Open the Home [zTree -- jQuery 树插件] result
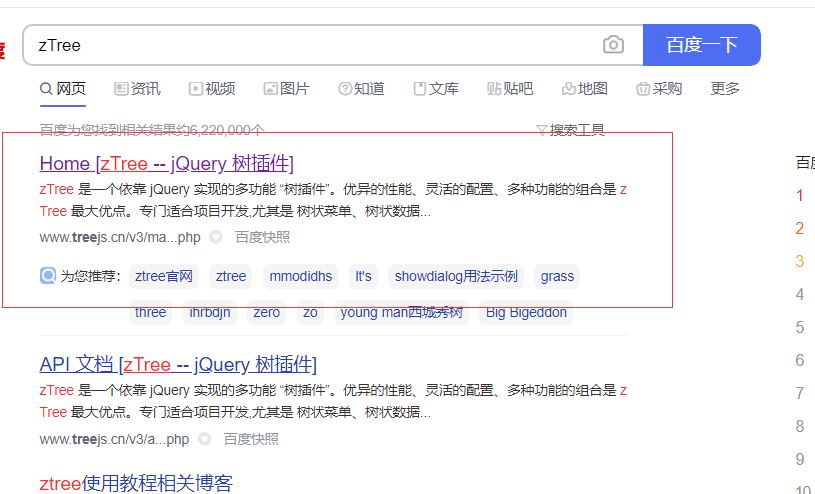 click(167, 163)
